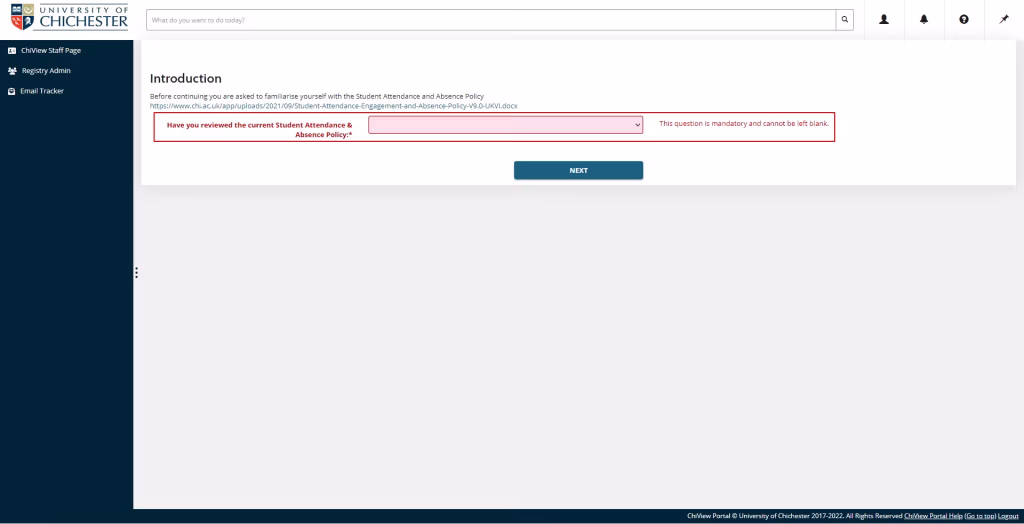
Task: Click the magnifier search icon
Action: tap(845, 20)
